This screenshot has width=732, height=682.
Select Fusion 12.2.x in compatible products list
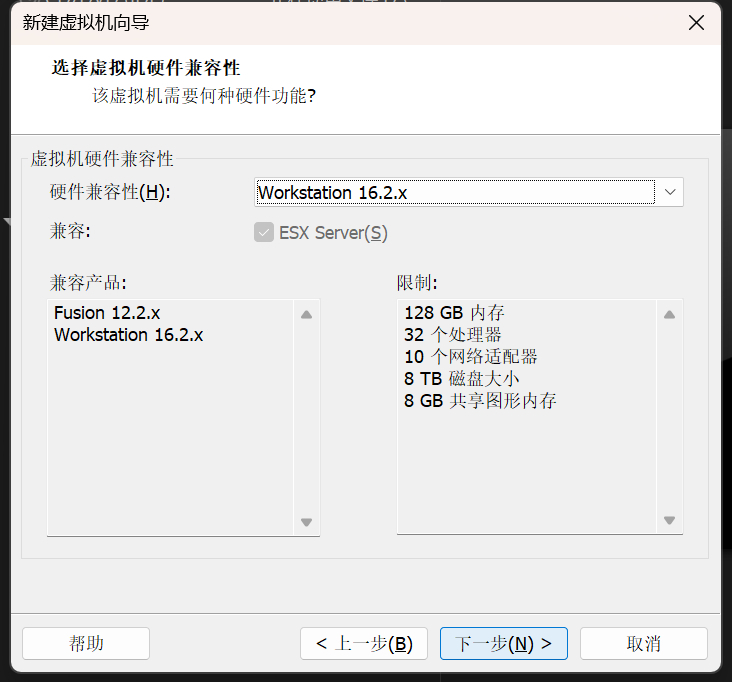(107, 313)
